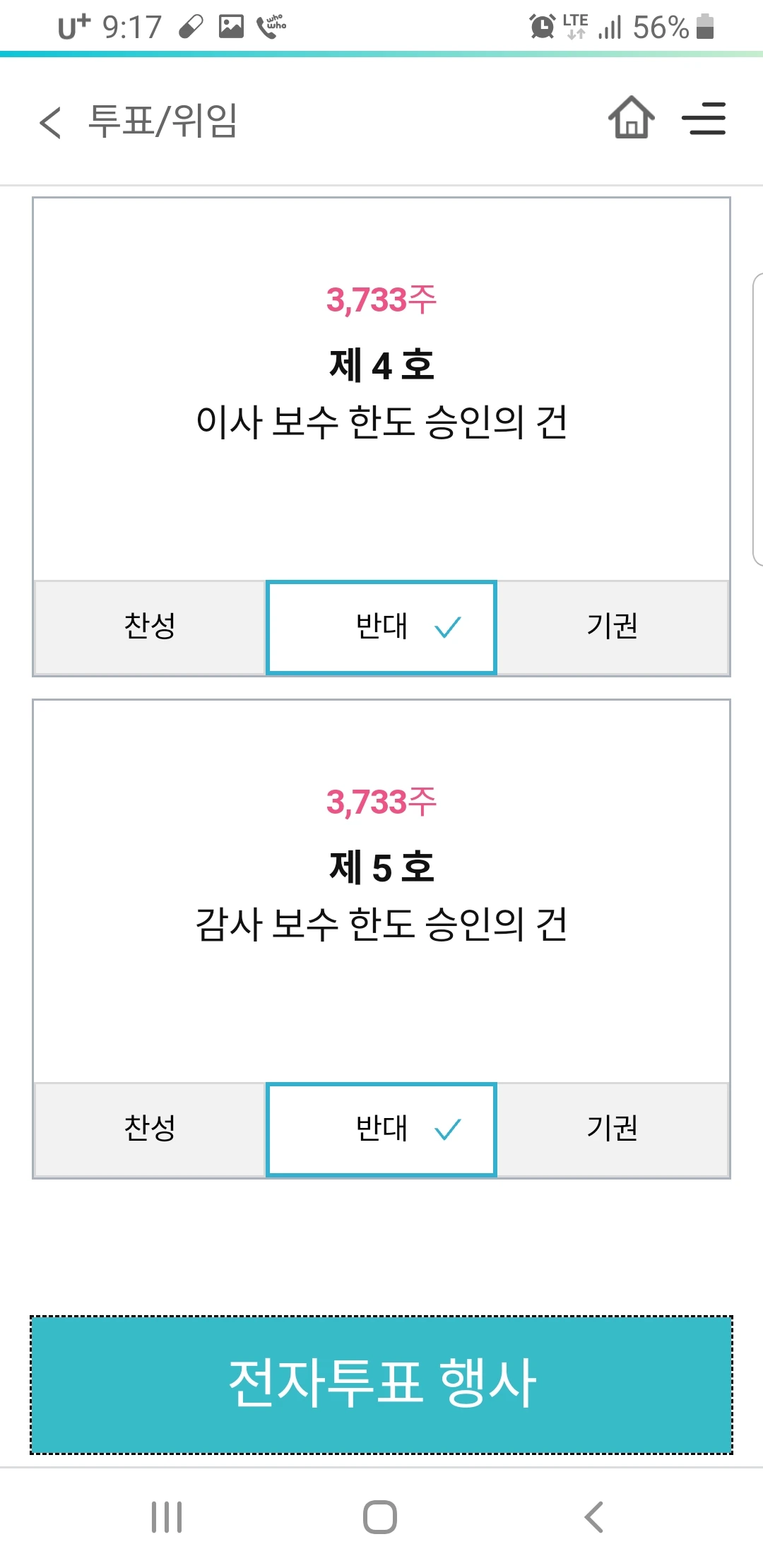Image resolution: width=763 pixels, height=1568 pixels.
Task: Select 기권 for agenda 제 4 호
Action: click(x=613, y=627)
